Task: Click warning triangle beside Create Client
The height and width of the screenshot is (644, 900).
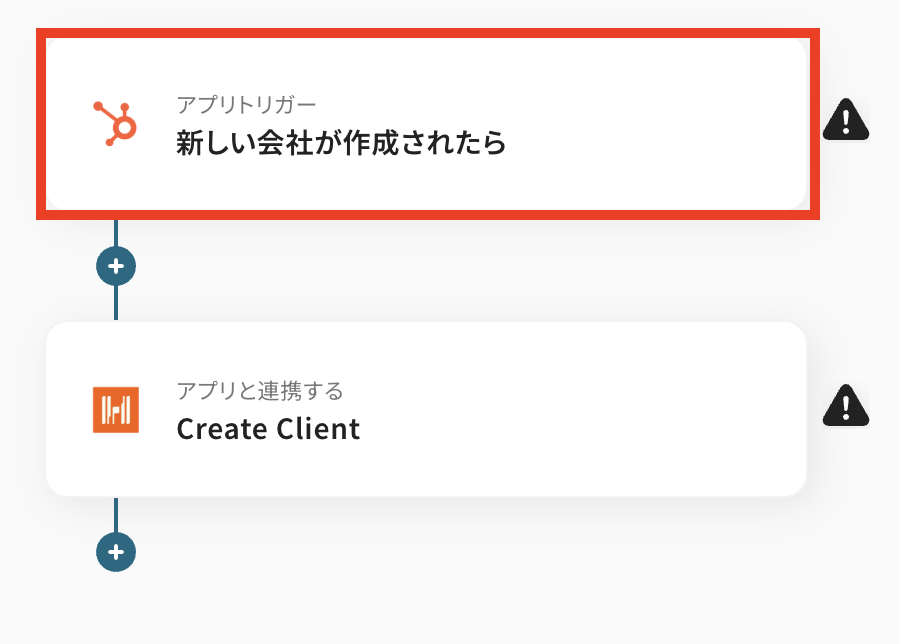Action: (x=846, y=405)
